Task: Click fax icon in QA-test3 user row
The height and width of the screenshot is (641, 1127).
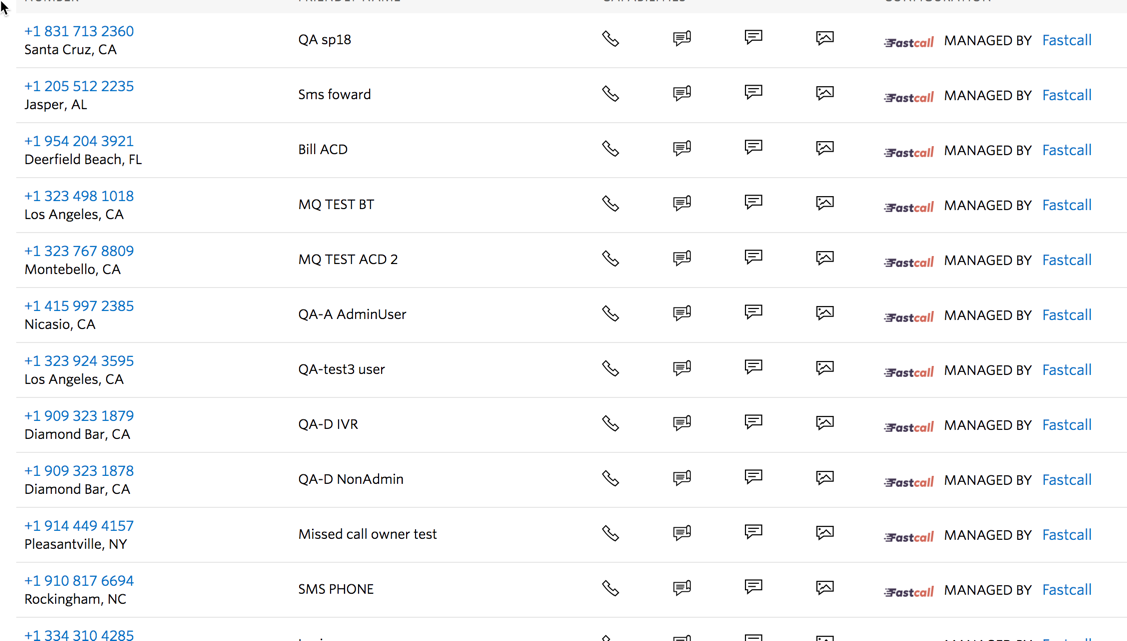Action: click(x=682, y=369)
